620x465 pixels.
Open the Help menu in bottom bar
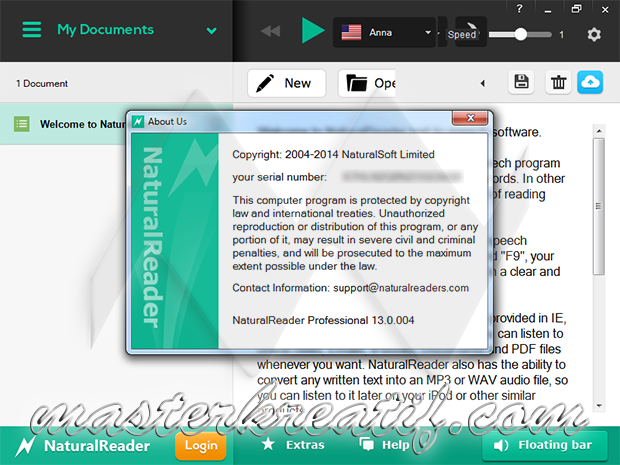click(384, 445)
